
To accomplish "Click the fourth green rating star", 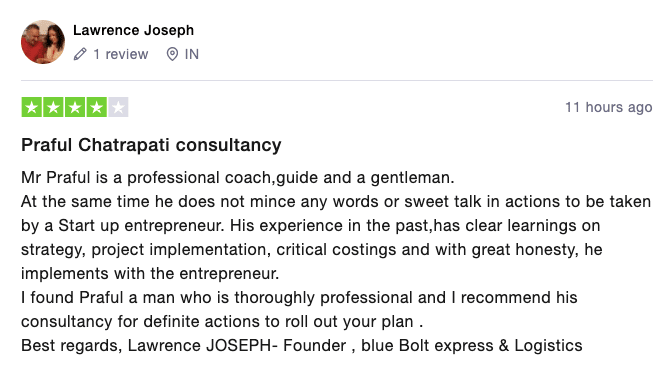I will pos(97,107).
